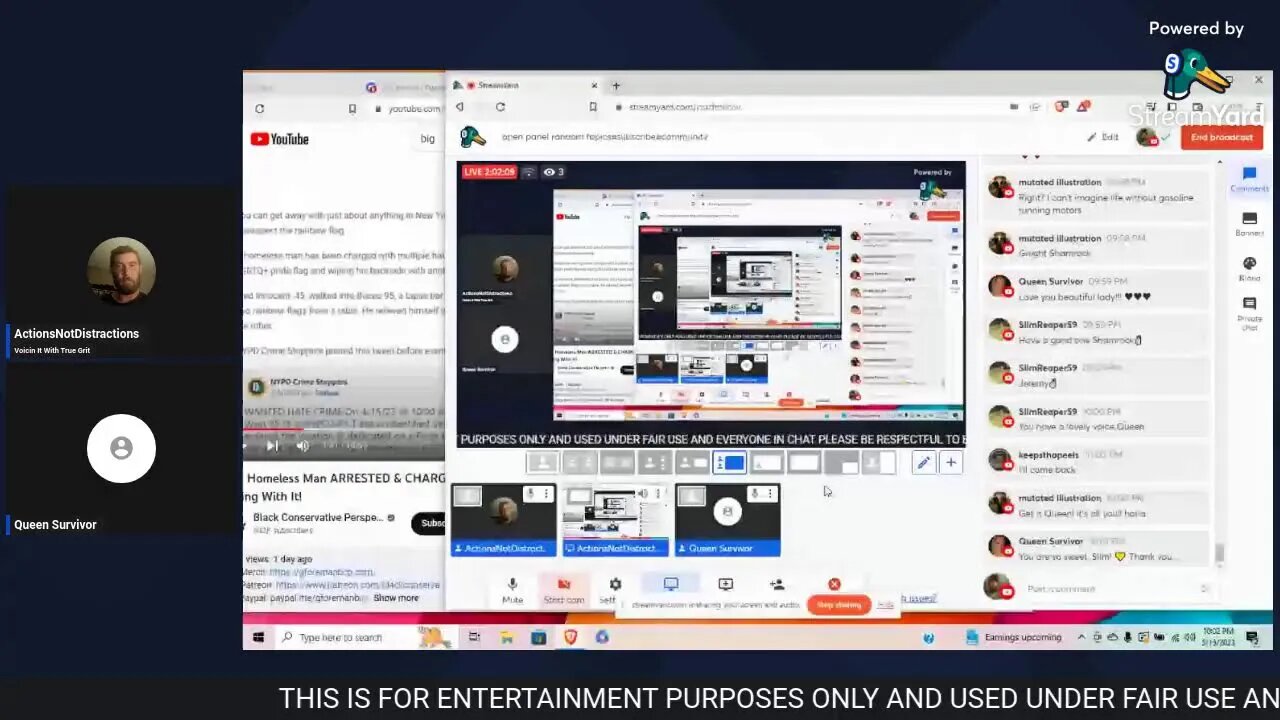This screenshot has width=1280, height=720.
Task: Toggle mic on ActionsNotDistractions camera thumbnail
Action: pos(531,493)
